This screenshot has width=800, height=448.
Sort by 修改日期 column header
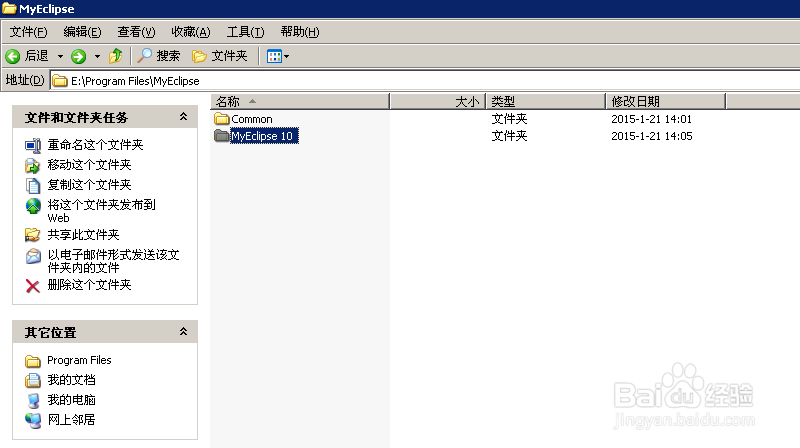[665, 102]
